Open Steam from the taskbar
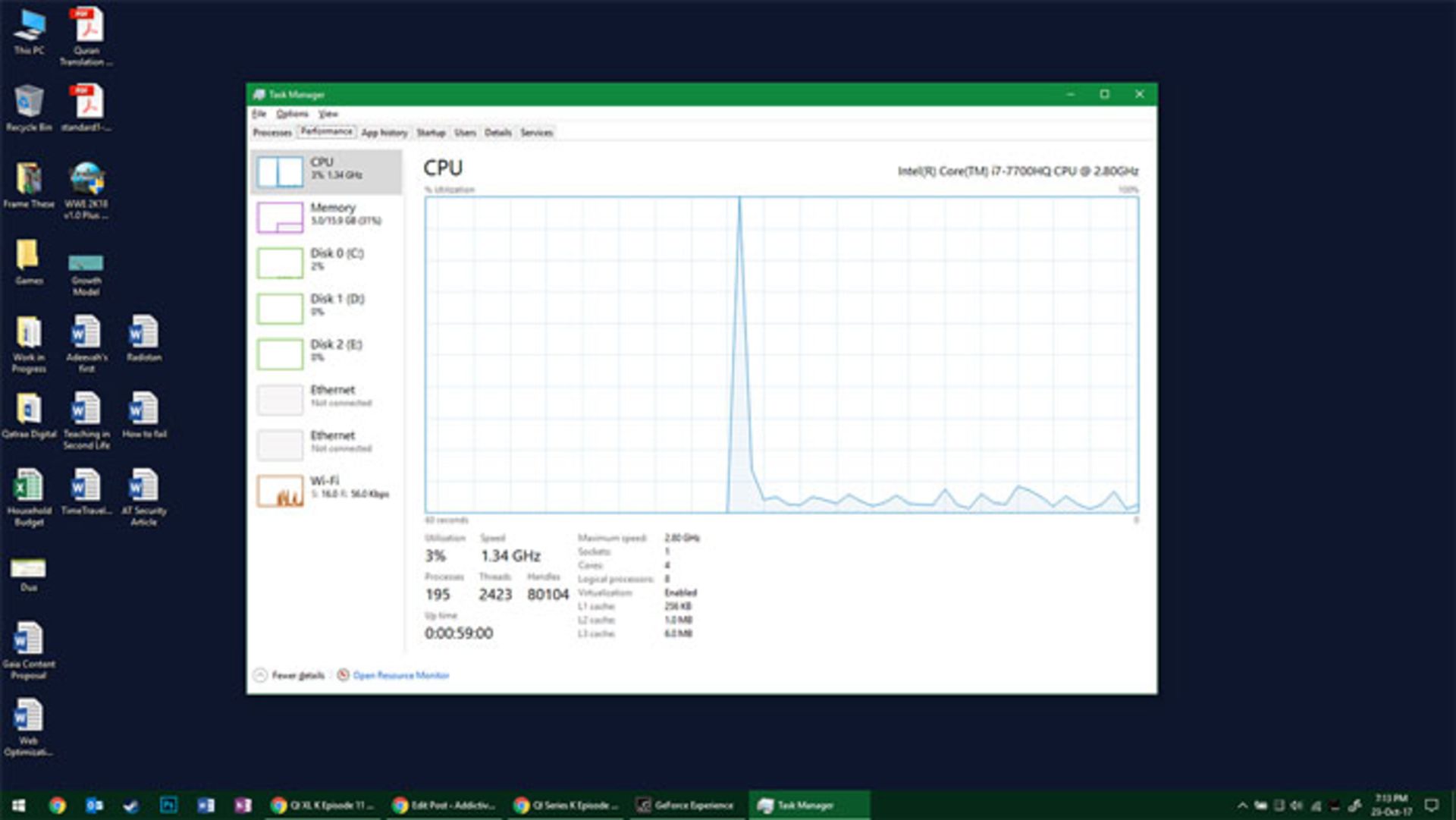Screen dimensions: 1456x820 coord(131,805)
